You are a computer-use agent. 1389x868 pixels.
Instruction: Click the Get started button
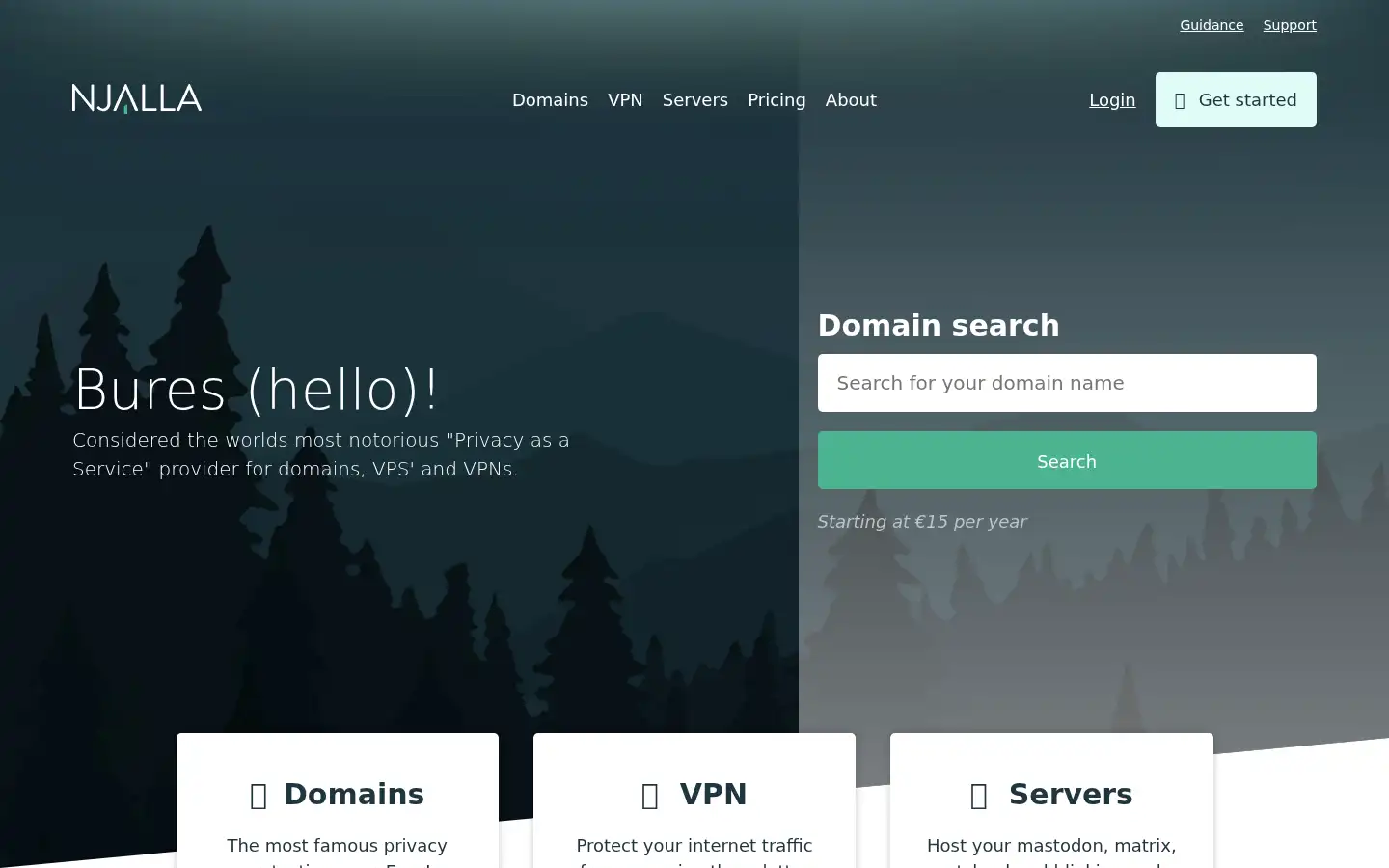(x=1236, y=100)
